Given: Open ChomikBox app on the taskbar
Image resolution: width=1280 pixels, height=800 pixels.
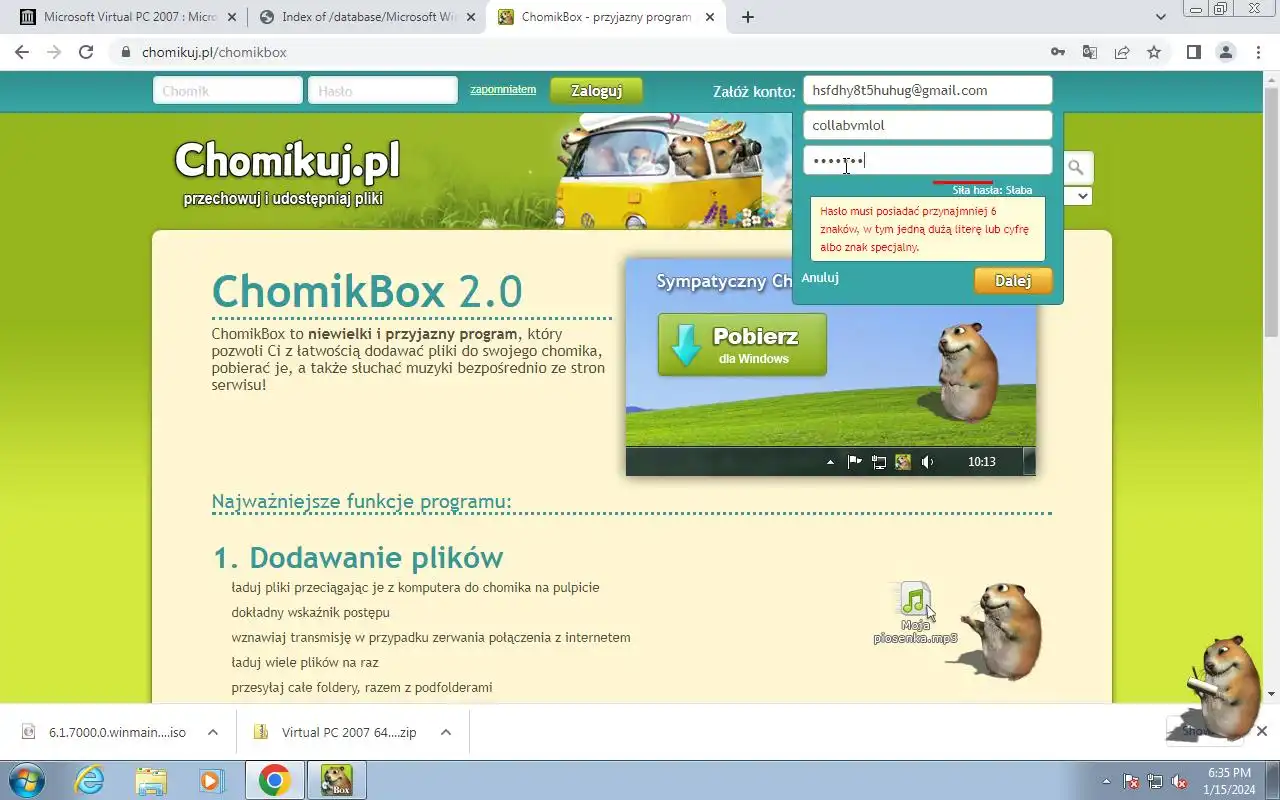Looking at the screenshot, I should click(337, 780).
